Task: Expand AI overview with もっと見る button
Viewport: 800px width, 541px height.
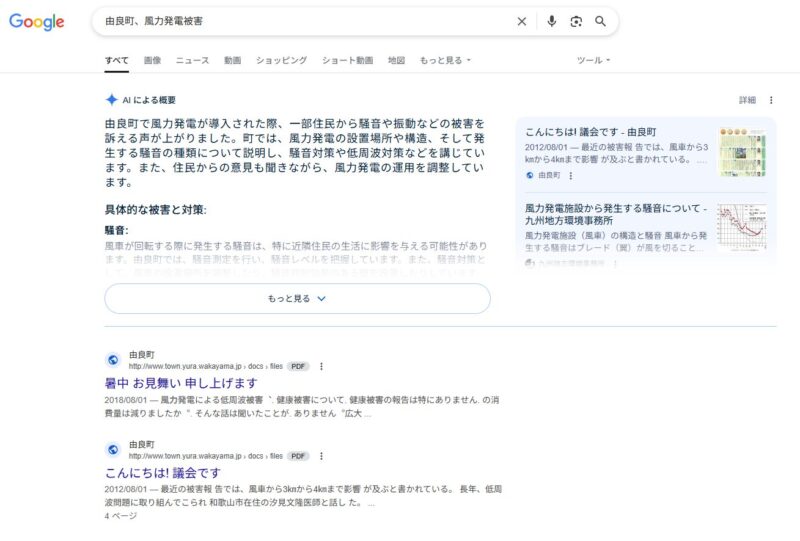Action: pyautogui.click(x=297, y=299)
